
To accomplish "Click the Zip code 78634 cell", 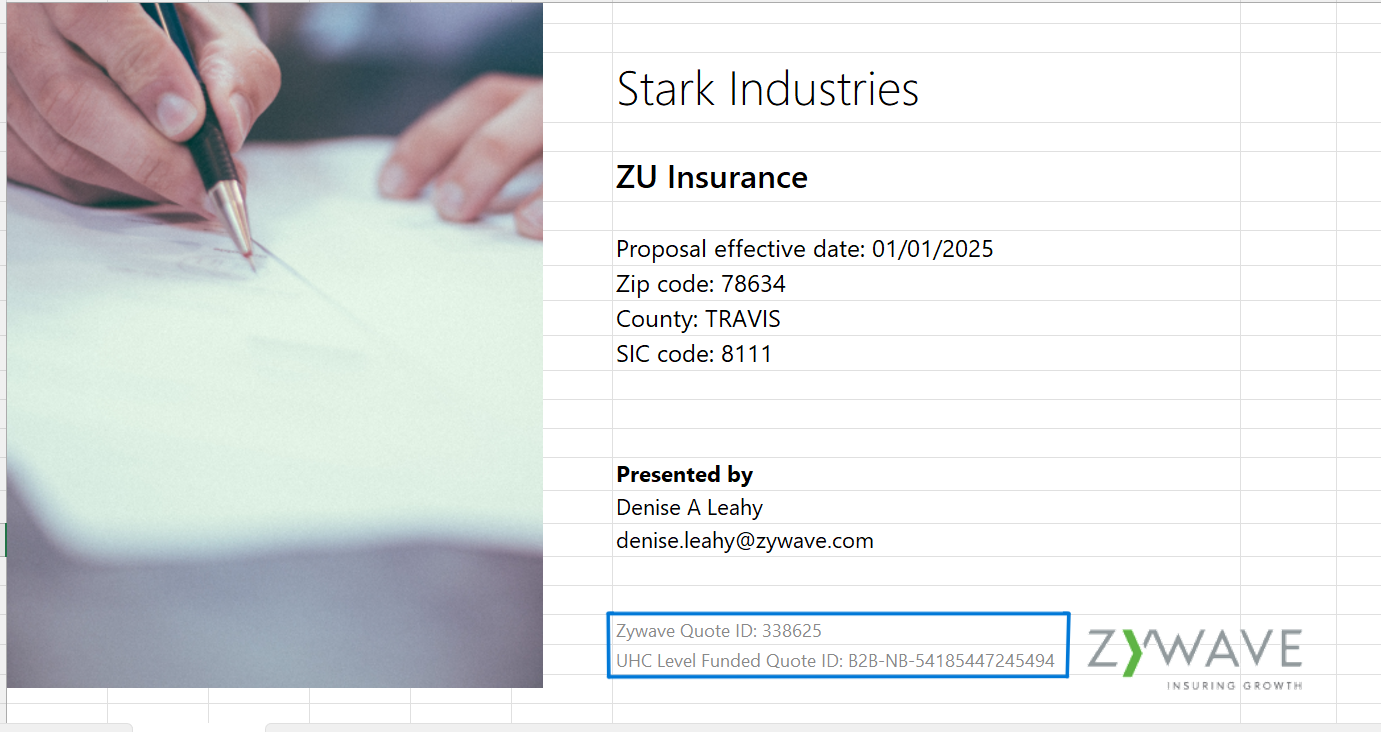I will (x=700, y=284).
